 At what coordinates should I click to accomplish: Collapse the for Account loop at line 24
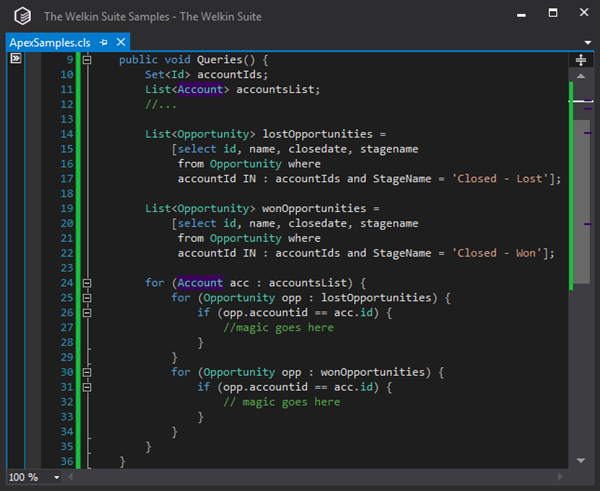[87, 283]
